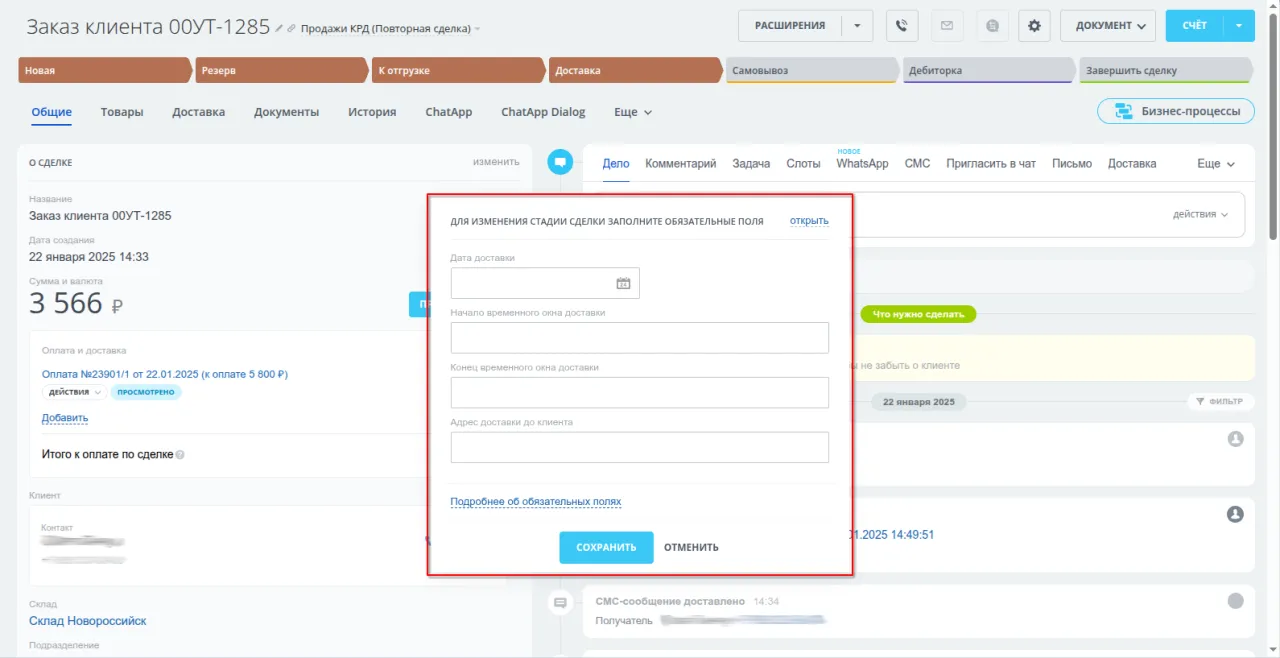
Task: Select the Самовывоз stage
Action: (812, 71)
